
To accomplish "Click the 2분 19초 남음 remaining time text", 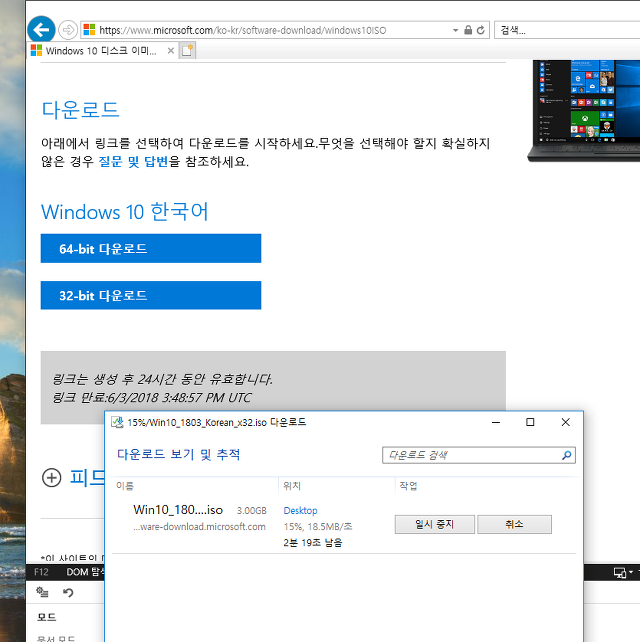I will (312, 543).
